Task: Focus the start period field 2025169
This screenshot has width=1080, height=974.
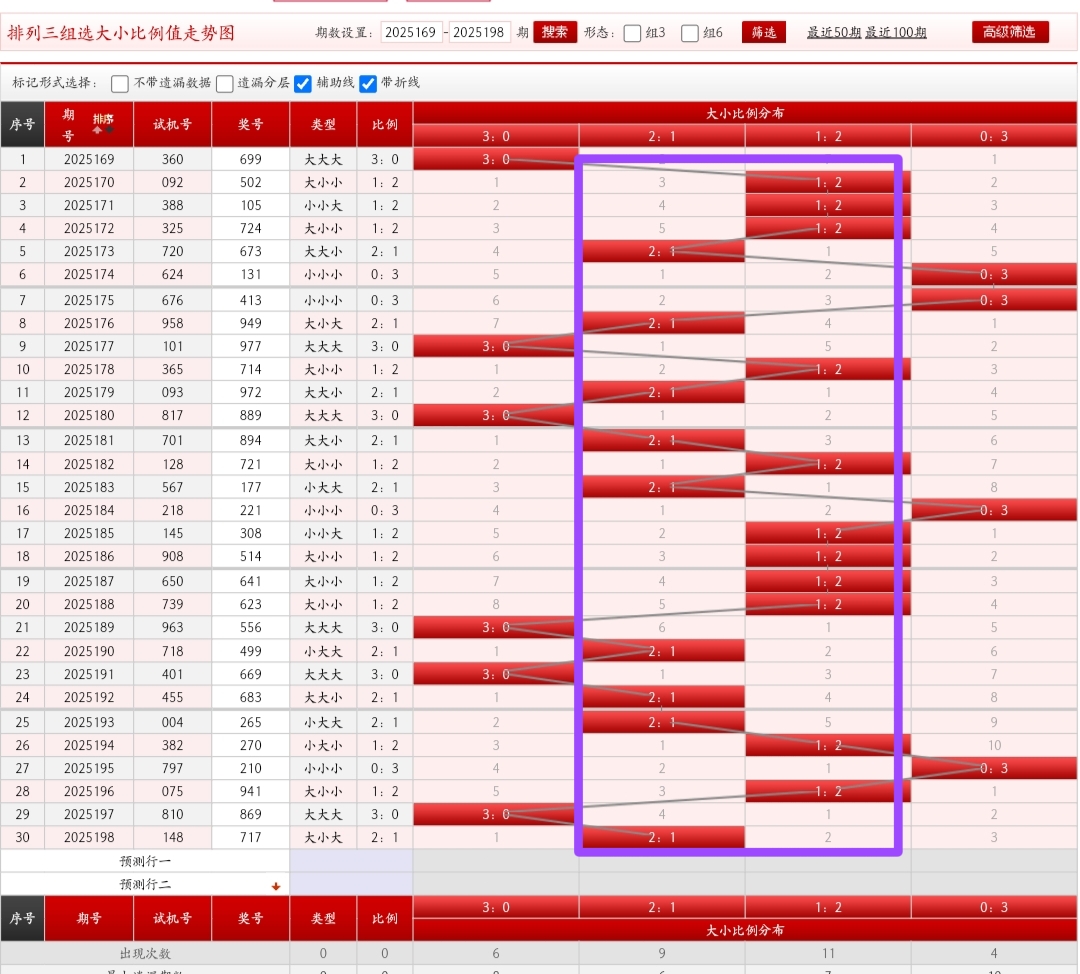Action: [x=411, y=33]
